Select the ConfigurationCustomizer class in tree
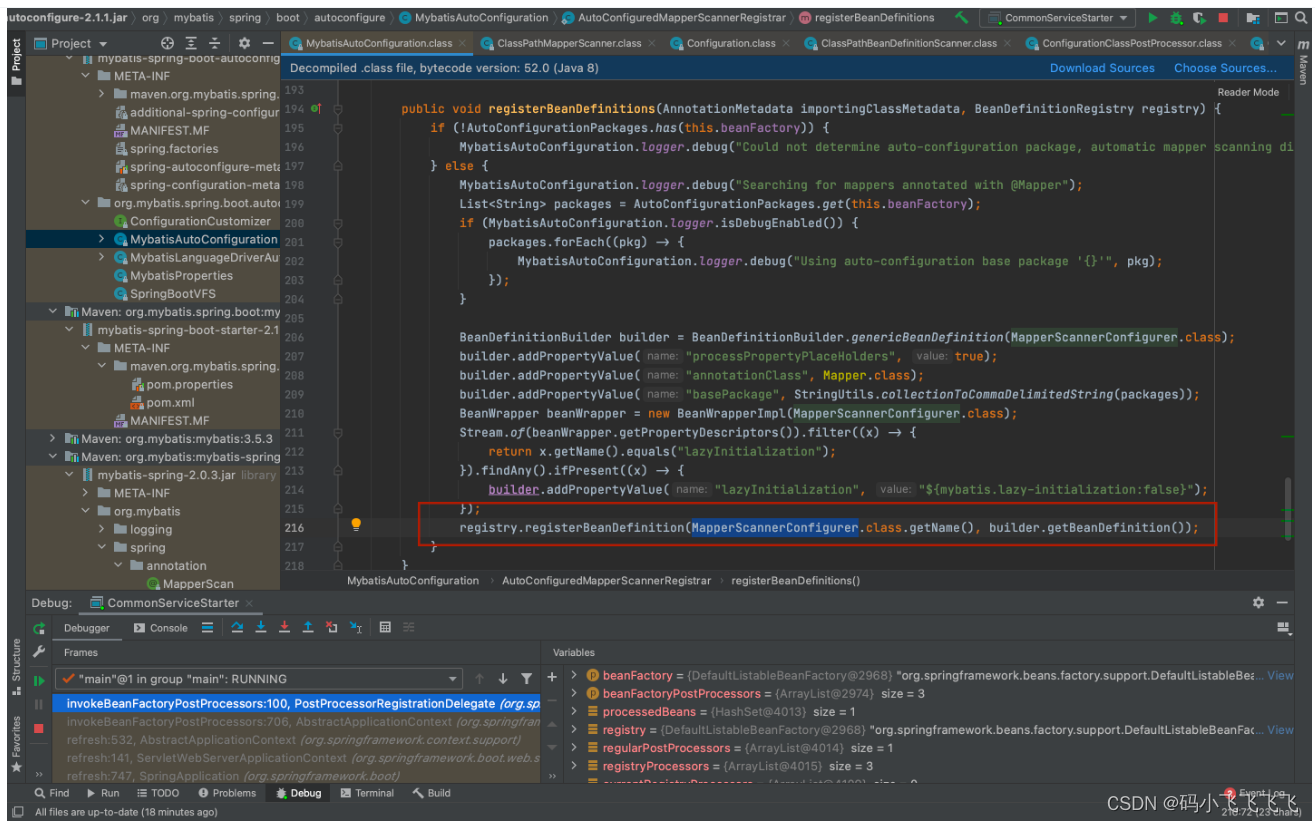This screenshot has height=823, width=1315. (200, 221)
